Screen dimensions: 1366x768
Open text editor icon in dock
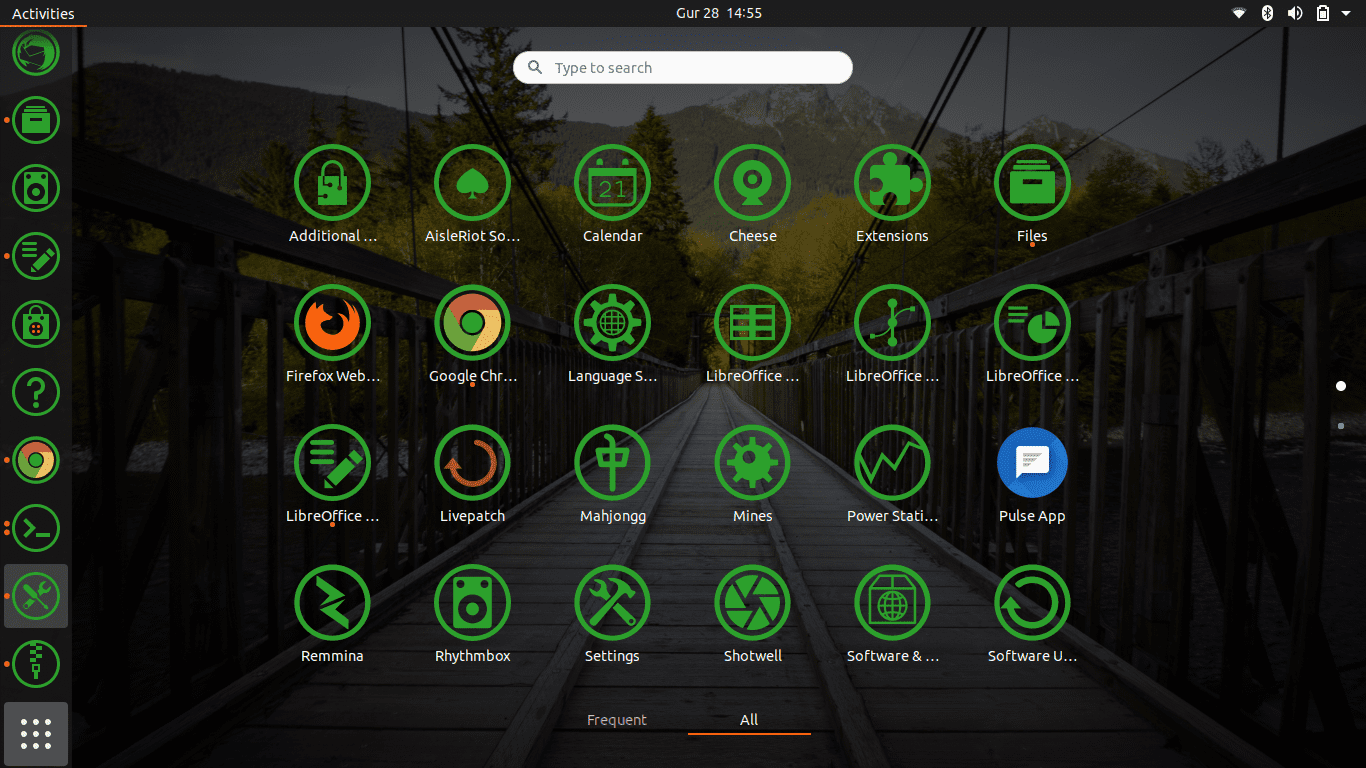36,256
